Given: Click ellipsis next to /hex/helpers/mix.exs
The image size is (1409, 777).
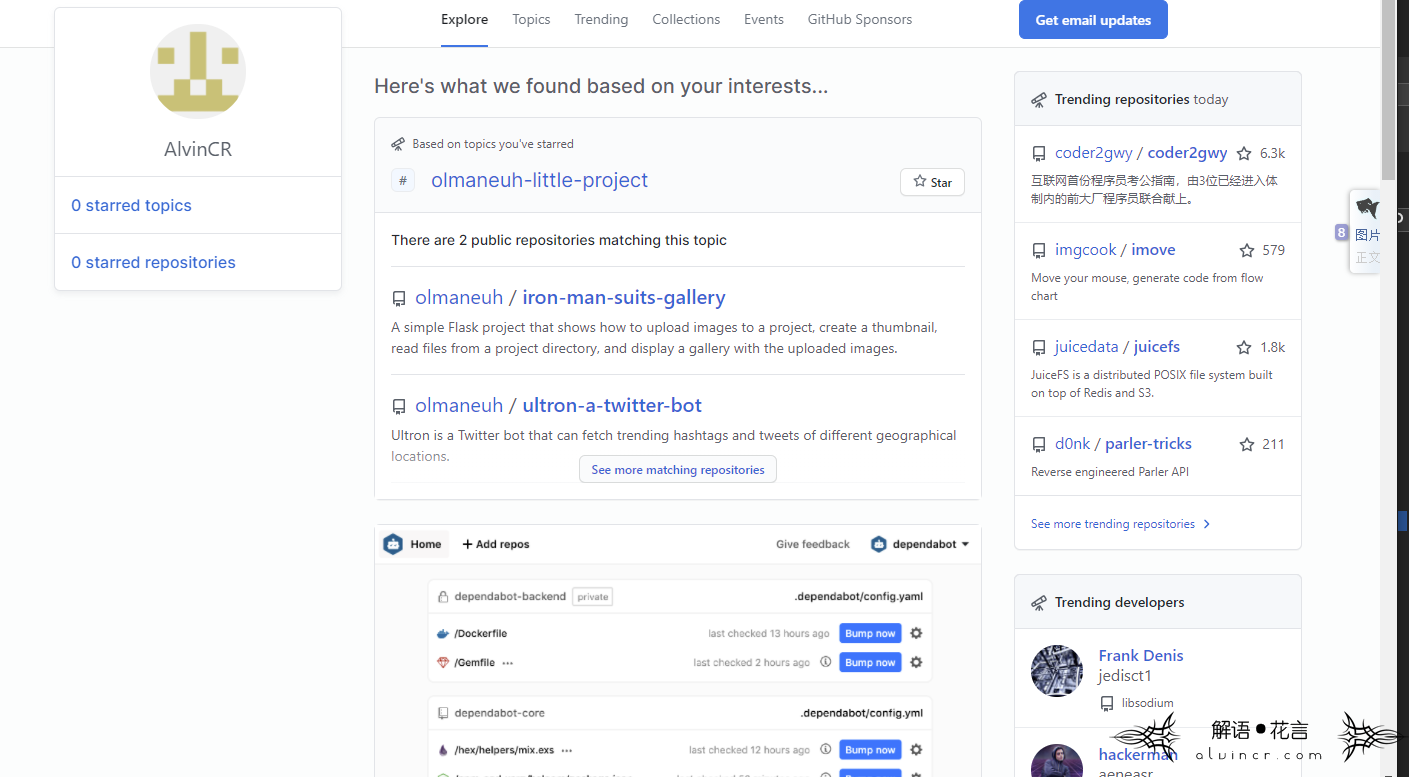Looking at the screenshot, I should pos(567,750).
